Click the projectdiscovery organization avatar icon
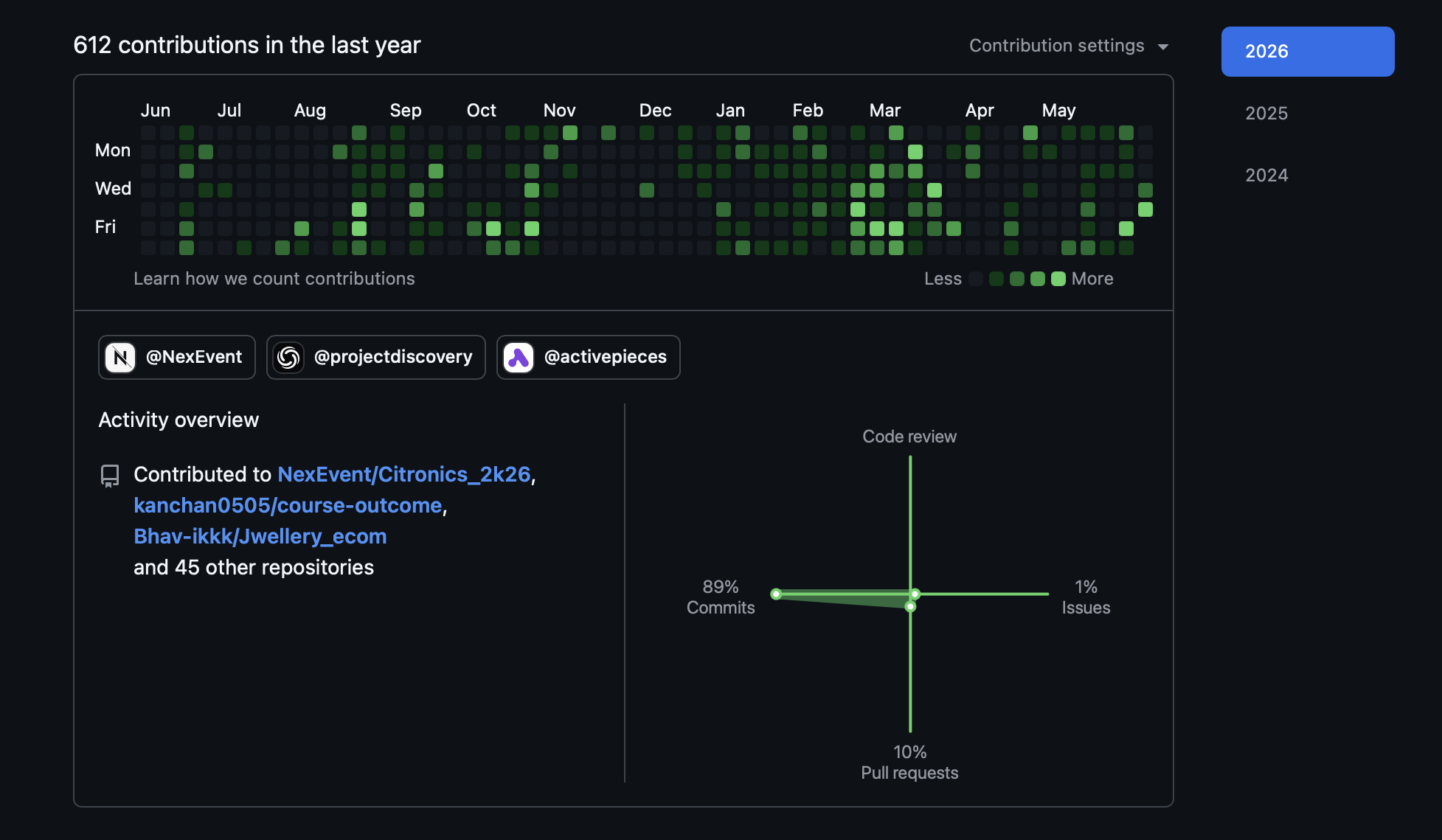The image size is (1442, 840). click(x=288, y=358)
